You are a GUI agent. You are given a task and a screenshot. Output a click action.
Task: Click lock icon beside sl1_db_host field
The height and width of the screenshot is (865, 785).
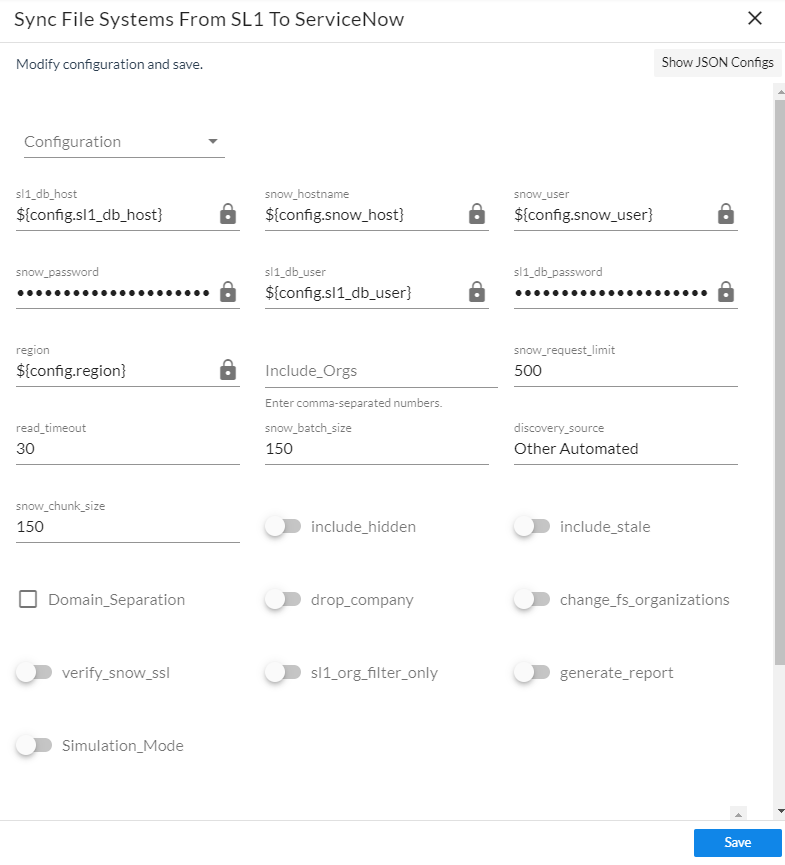tap(228, 214)
